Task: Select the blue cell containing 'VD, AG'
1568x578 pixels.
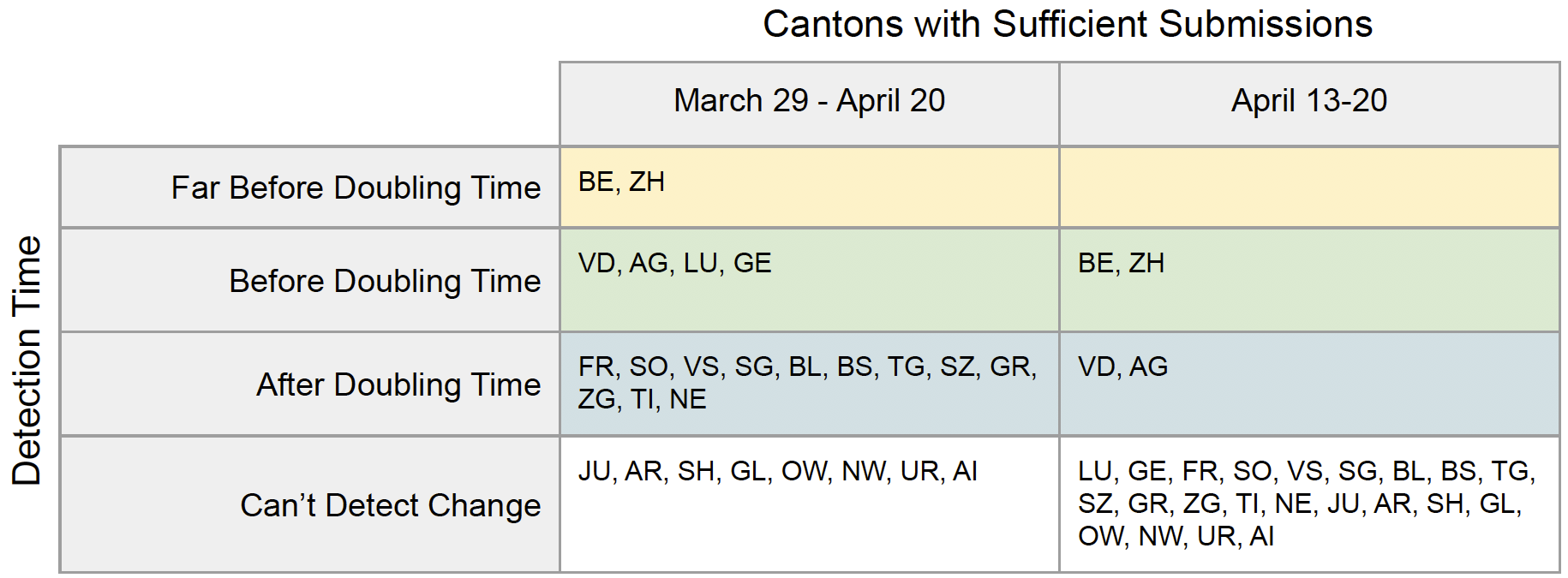Action: (x=1308, y=384)
